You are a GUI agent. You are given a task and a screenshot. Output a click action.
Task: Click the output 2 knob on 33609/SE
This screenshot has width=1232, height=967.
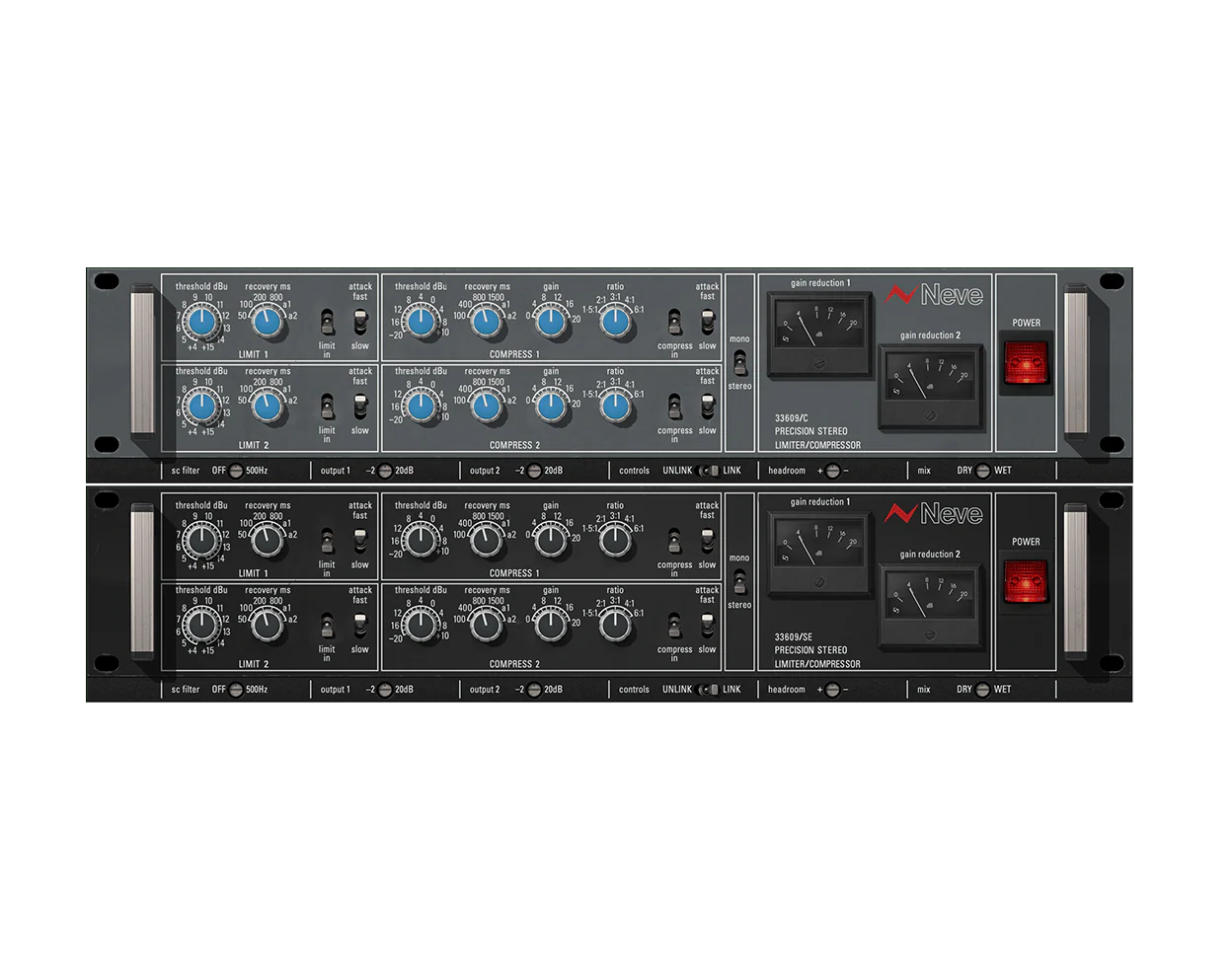pos(534,690)
